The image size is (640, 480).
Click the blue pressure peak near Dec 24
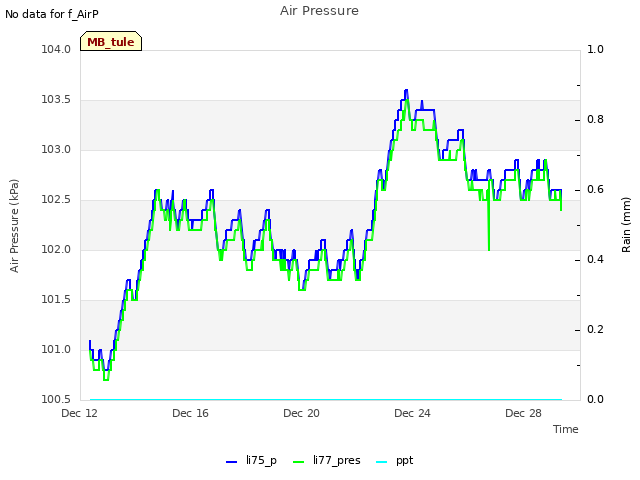point(406,91)
